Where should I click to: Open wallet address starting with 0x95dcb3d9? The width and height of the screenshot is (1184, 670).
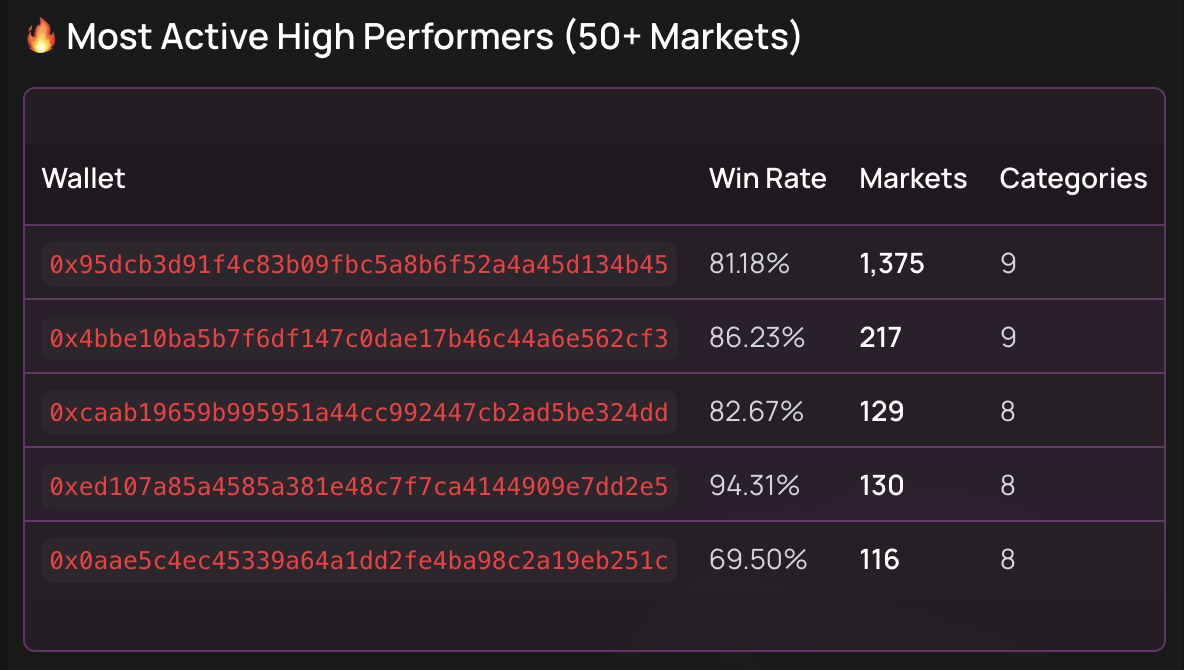[x=359, y=264]
